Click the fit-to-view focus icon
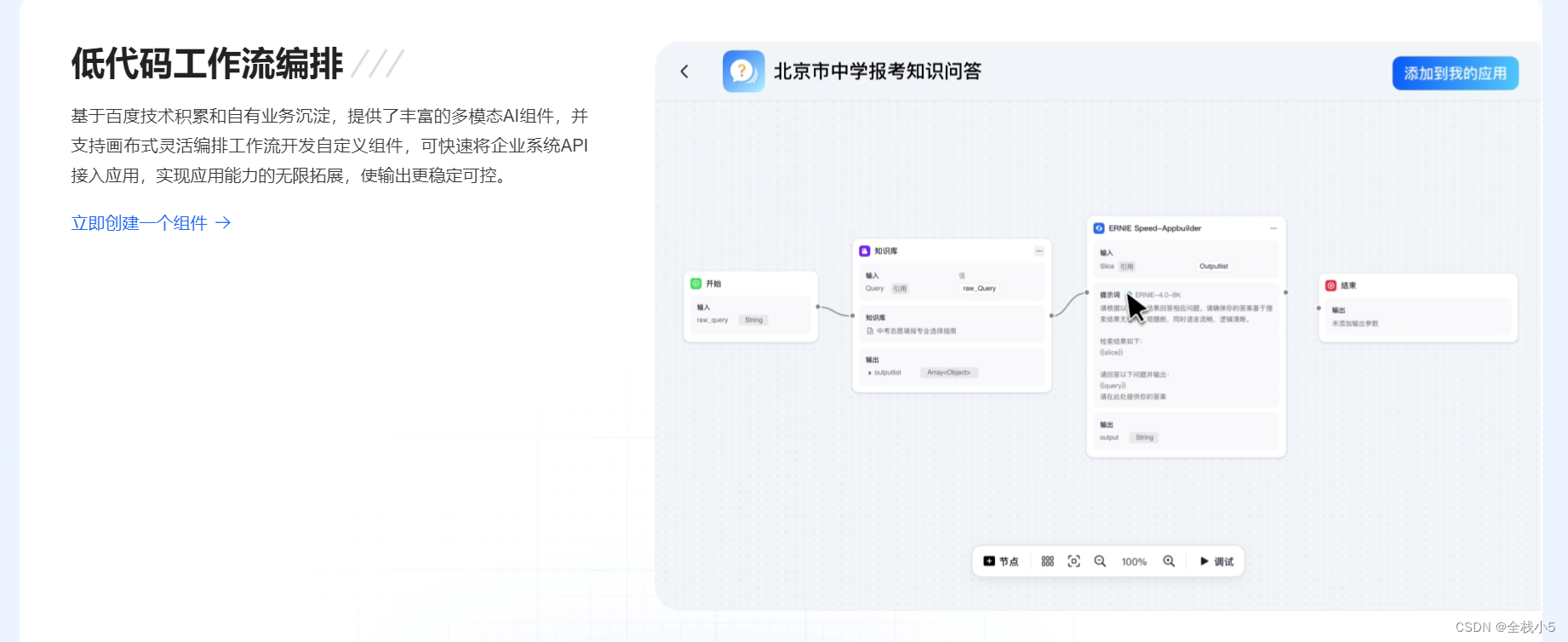 (1073, 561)
